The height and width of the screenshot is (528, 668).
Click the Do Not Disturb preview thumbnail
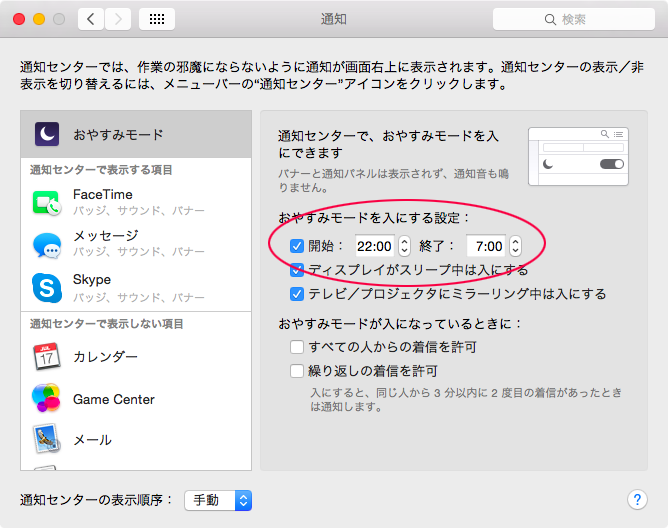click(578, 156)
